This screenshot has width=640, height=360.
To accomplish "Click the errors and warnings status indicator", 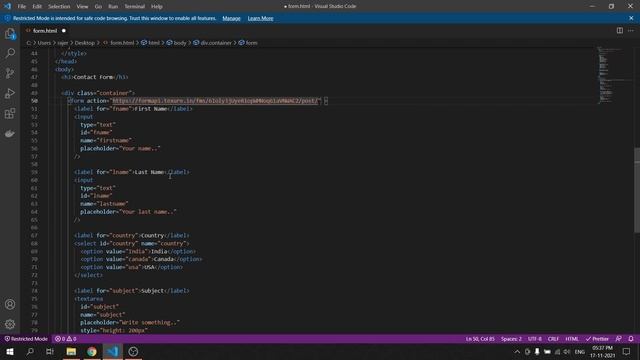I will (x=66, y=339).
